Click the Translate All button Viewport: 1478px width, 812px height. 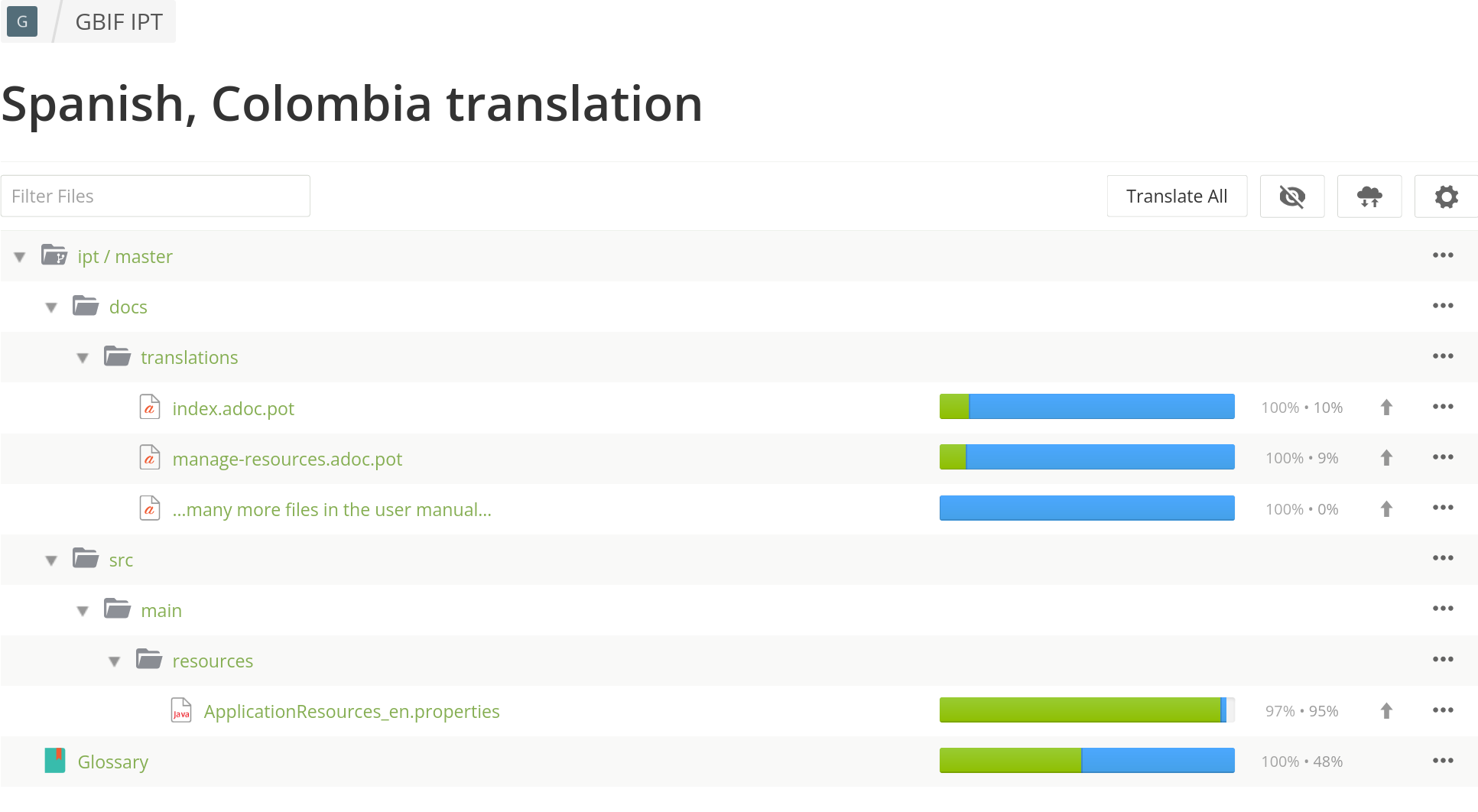(1176, 197)
